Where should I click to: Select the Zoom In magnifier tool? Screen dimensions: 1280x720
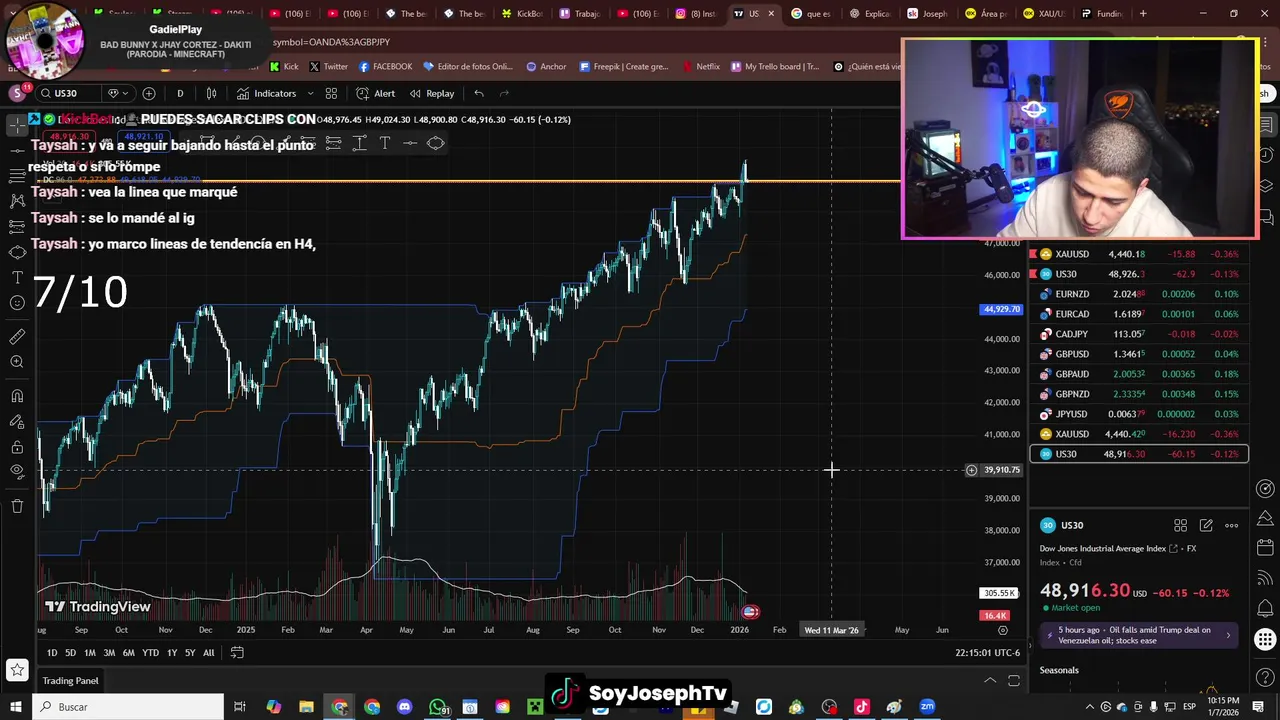tap(17, 362)
